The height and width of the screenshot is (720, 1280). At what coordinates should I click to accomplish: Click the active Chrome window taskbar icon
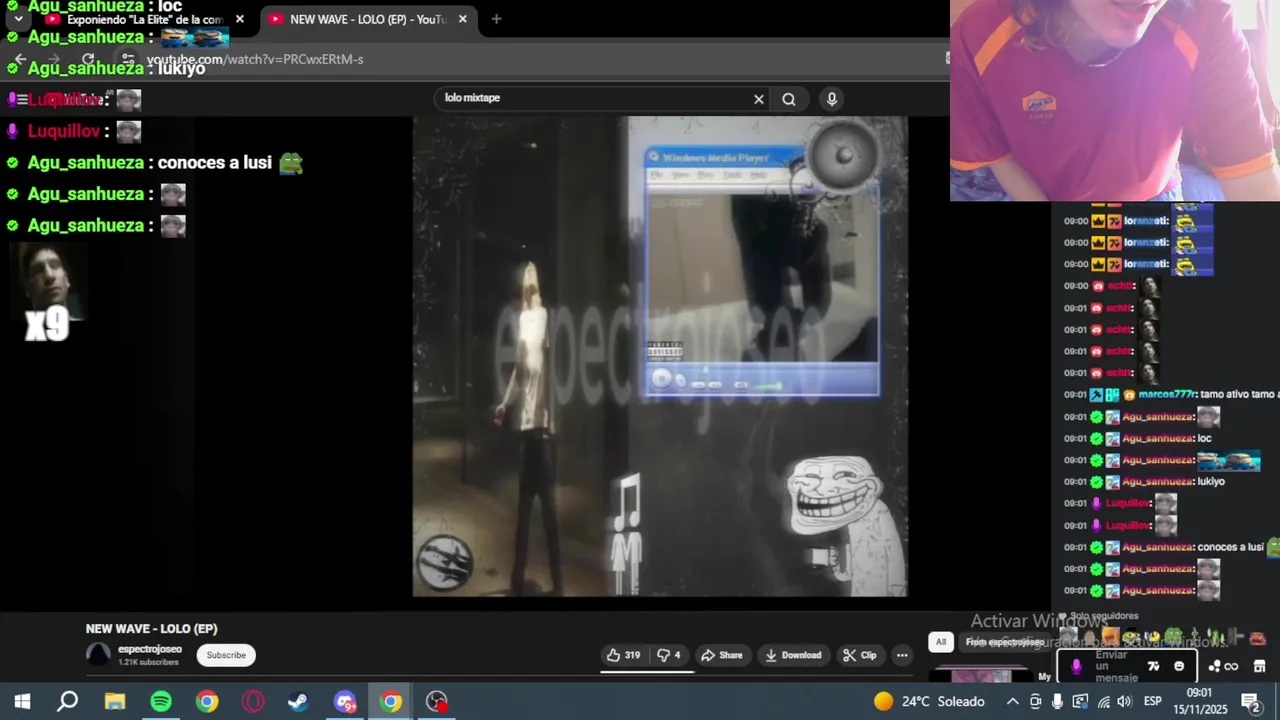click(x=391, y=701)
